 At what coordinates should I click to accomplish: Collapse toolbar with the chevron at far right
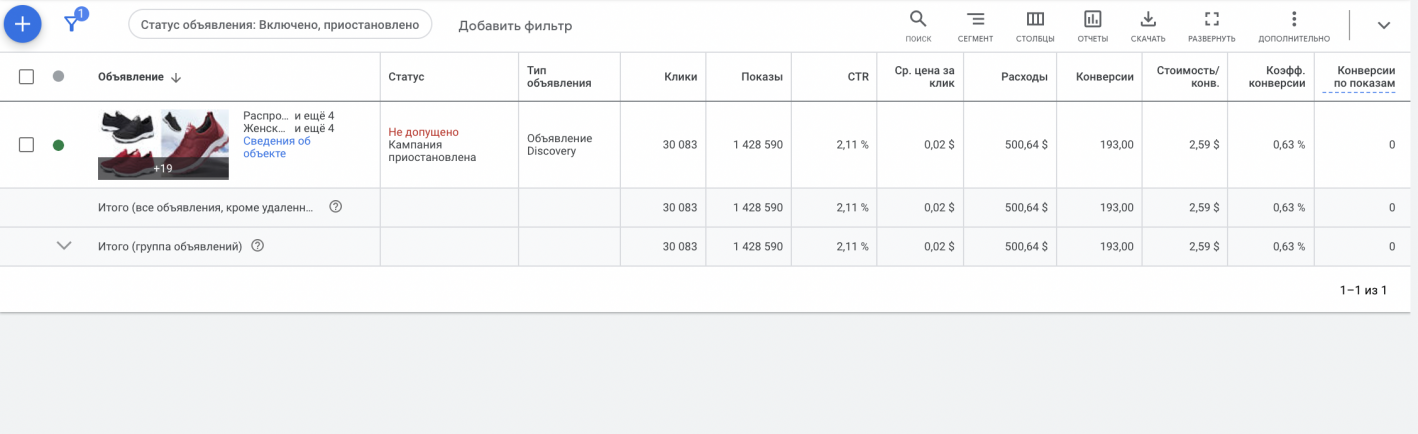point(1384,25)
